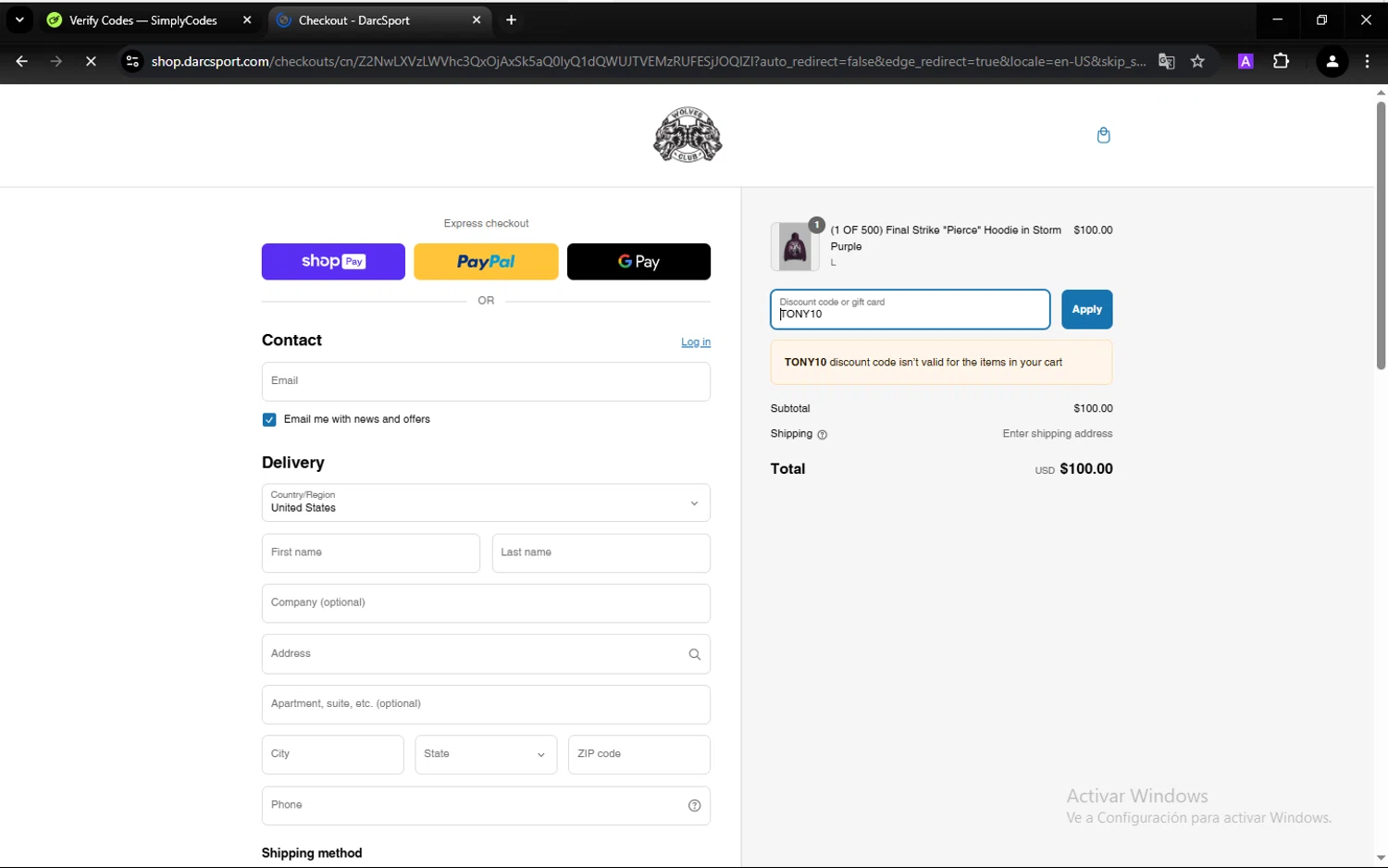Uncheck Email me with news and offers
The width and height of the screenshot is (1388, 868).
tap(269, 420)
